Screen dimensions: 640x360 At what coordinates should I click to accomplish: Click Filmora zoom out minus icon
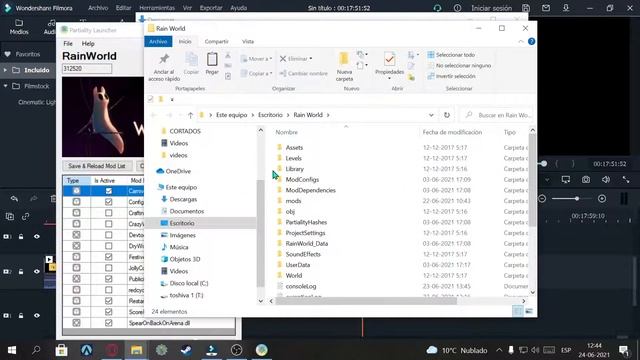point(542,199)
